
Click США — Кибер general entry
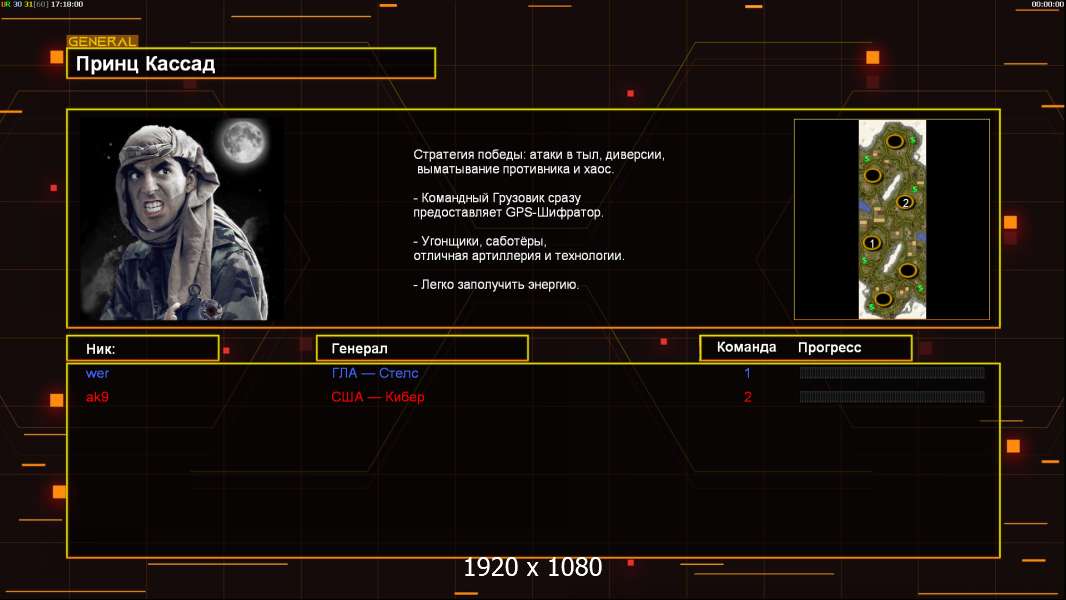point(377,397)
